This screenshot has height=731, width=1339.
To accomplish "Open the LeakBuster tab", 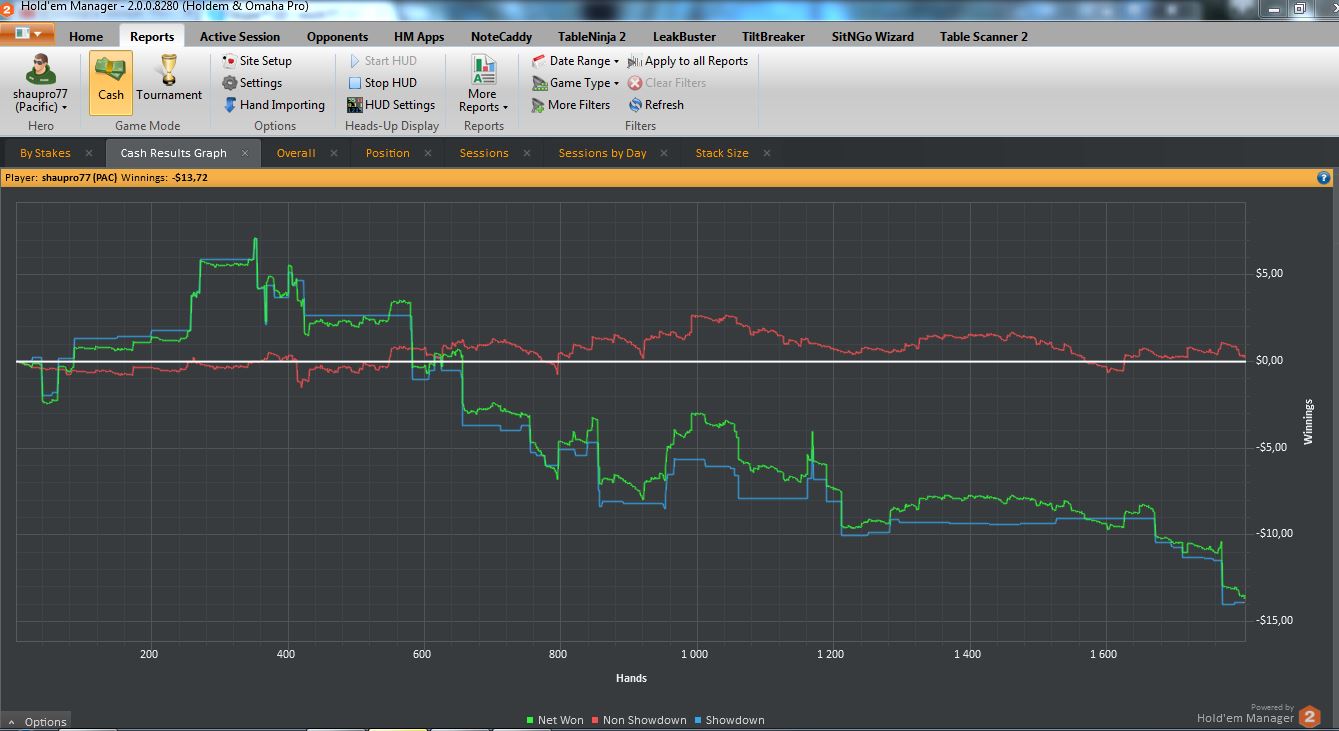I will click(684, 37).
